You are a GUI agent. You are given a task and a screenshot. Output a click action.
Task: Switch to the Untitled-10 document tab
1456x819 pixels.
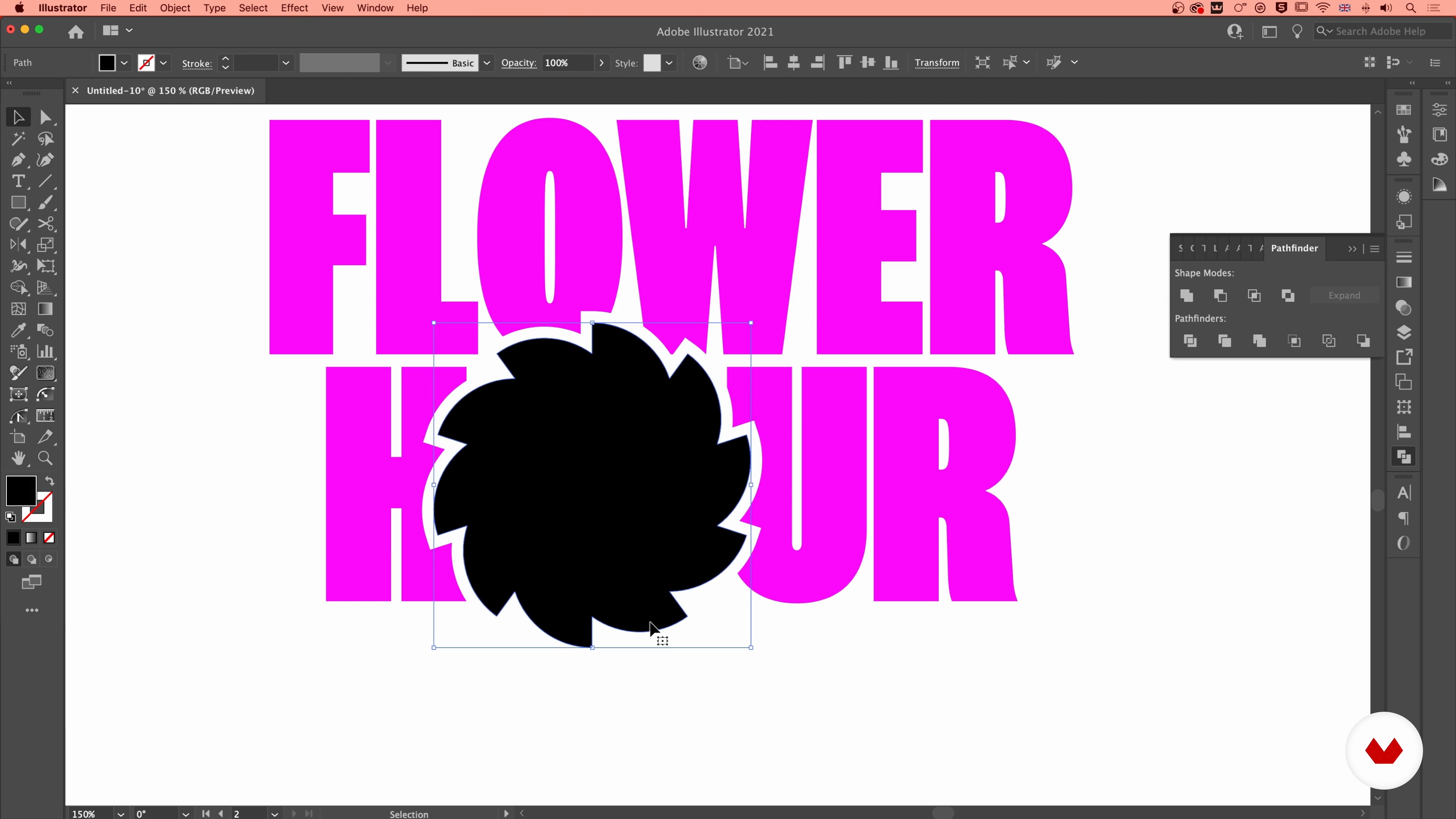click(x=170, y=91)
